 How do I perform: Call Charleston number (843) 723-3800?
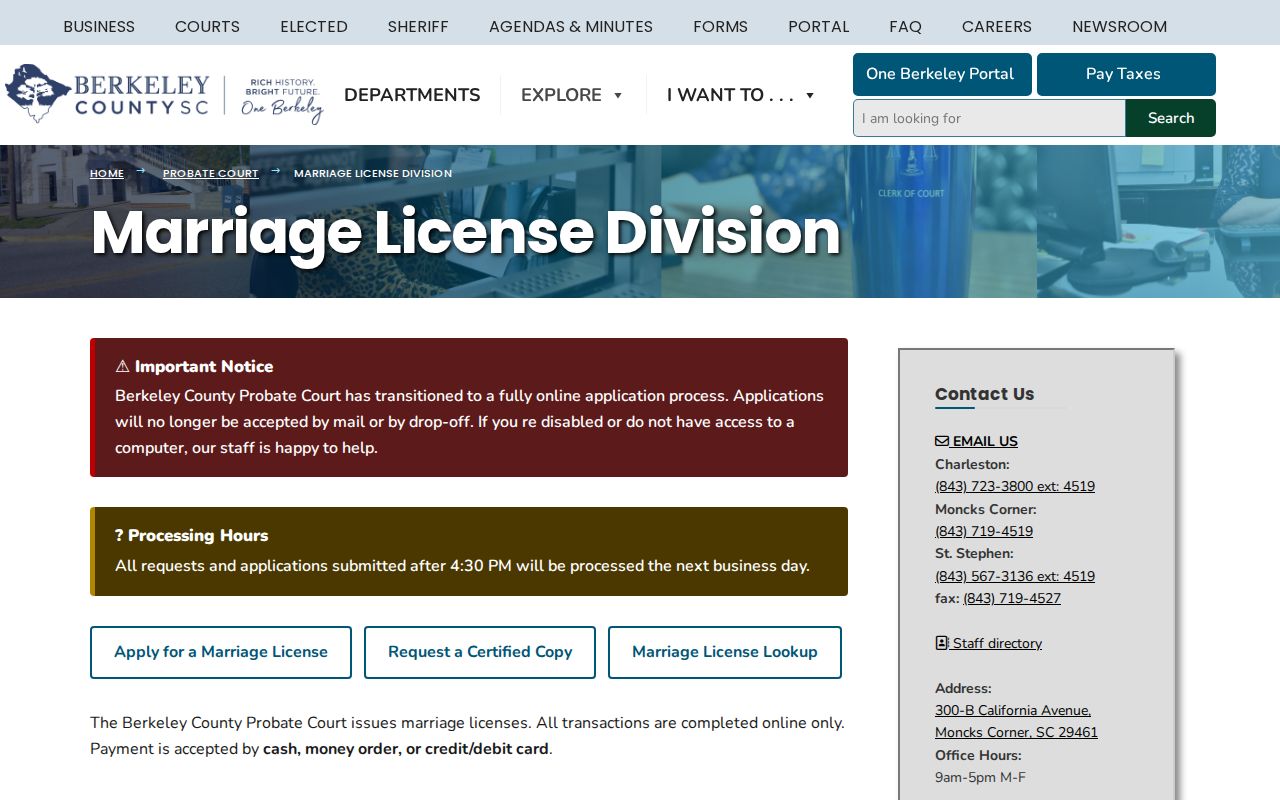[x=1015, y=486]
